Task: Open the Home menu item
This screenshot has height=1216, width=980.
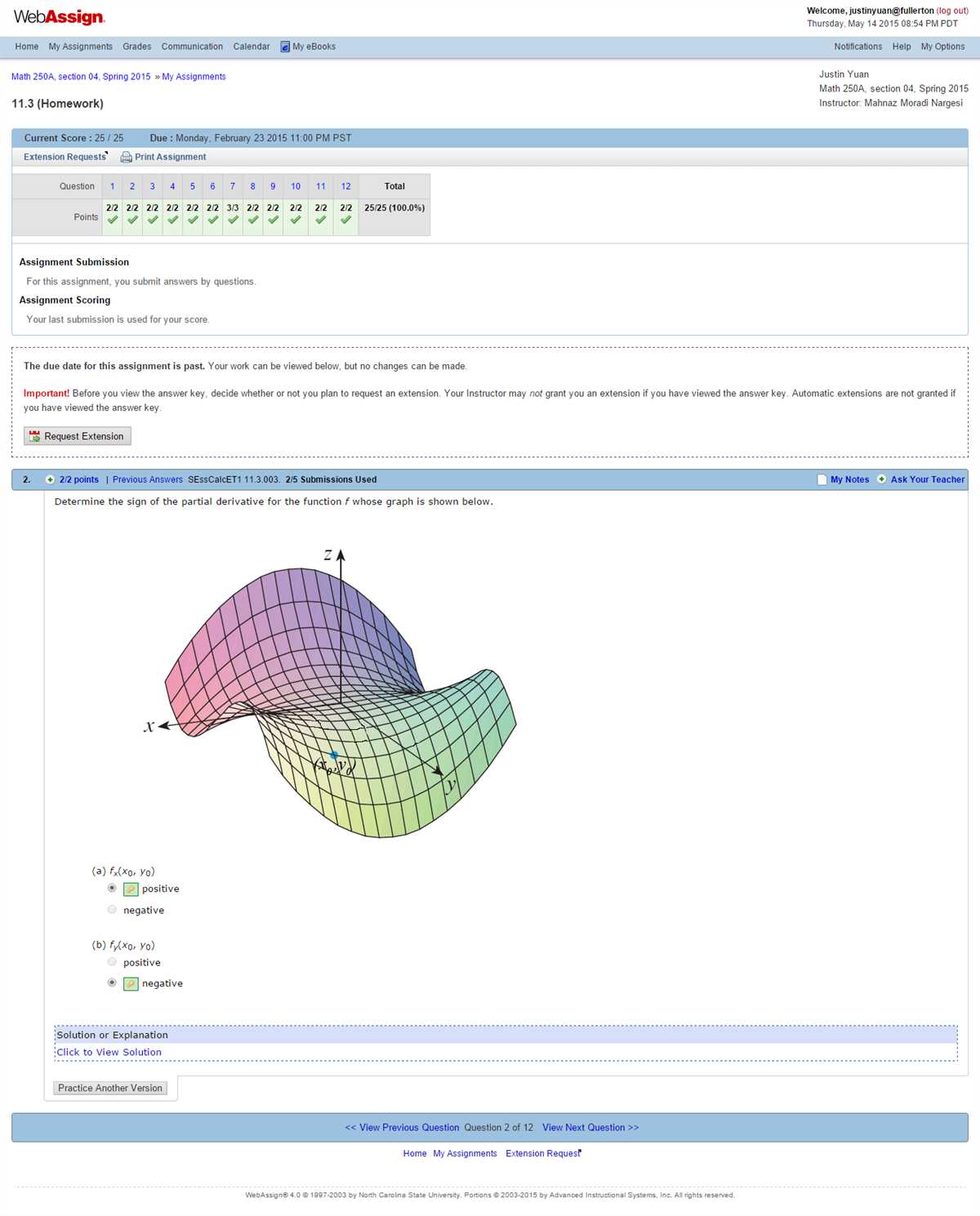Action: tap(27, 47)
